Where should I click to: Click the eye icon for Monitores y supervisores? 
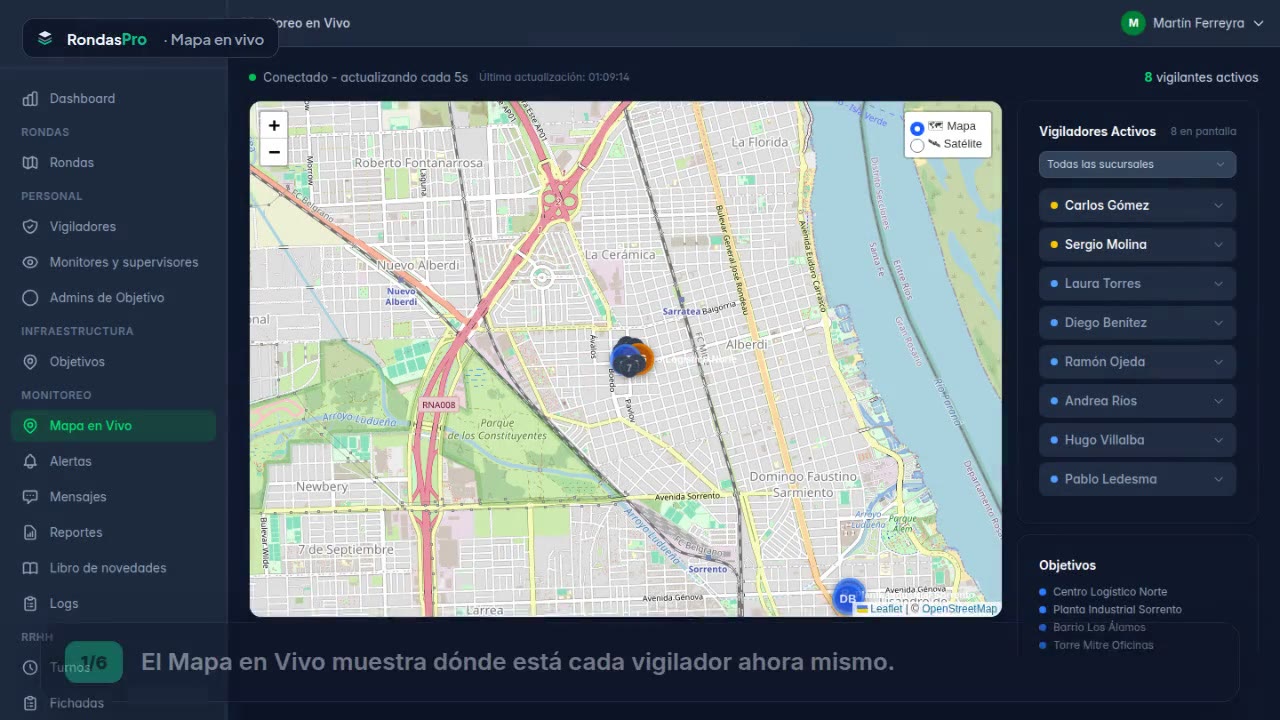(30, 262)
